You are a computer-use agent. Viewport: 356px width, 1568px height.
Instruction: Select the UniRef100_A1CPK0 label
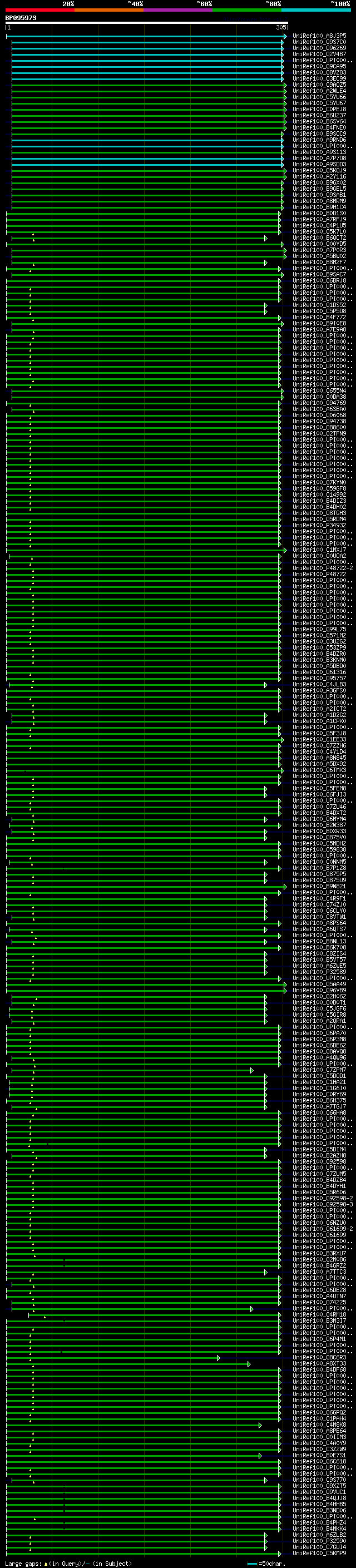(319, 721)
